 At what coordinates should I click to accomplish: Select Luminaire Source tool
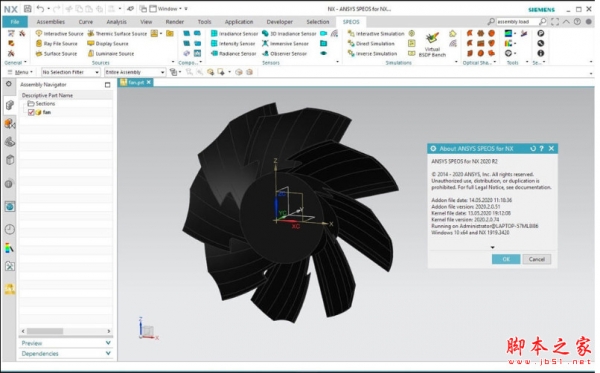click(111, 54)
